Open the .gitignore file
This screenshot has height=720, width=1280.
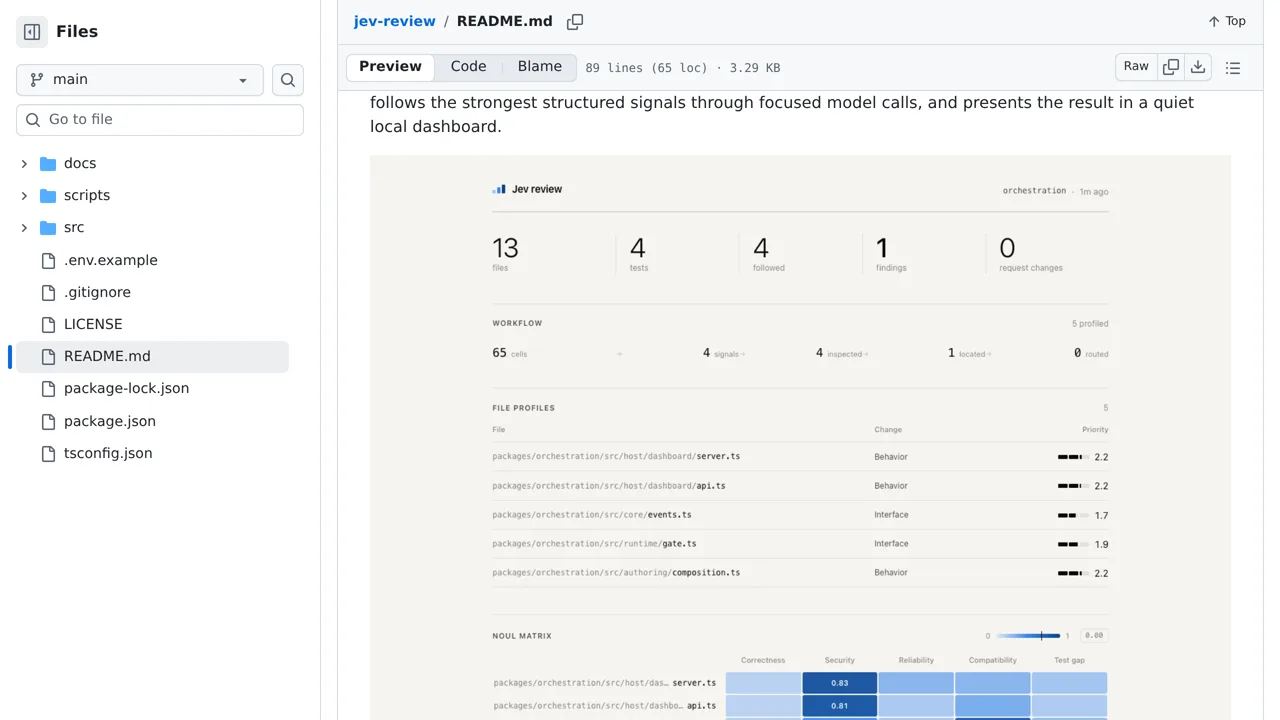point(97,292)
